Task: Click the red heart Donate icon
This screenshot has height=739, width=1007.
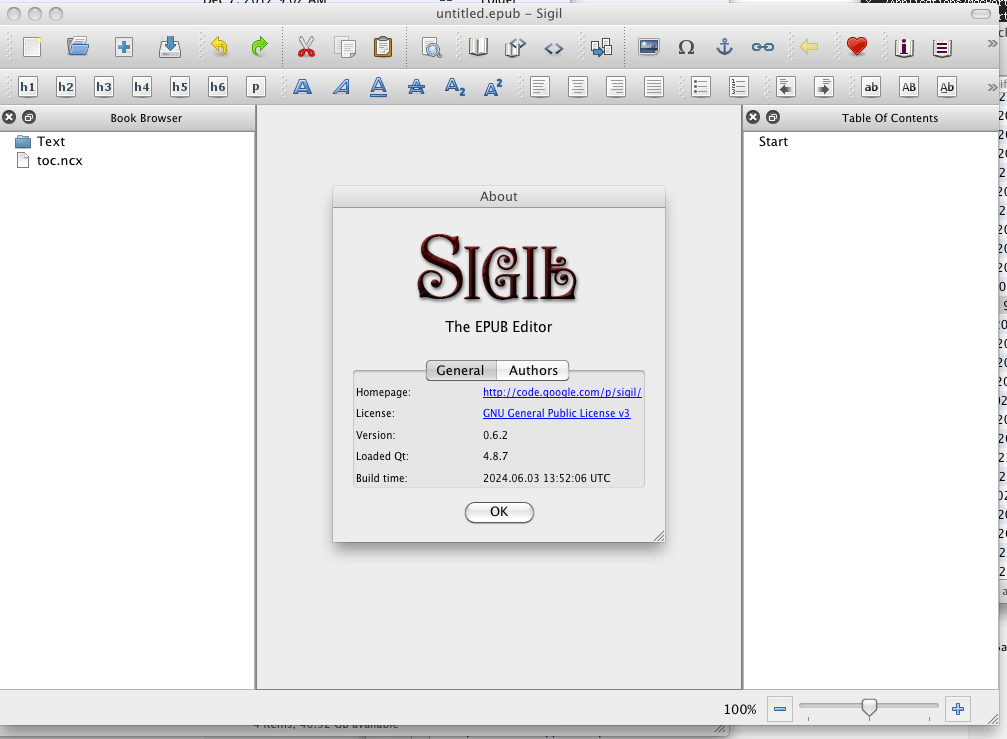Action: pos(857,46)
